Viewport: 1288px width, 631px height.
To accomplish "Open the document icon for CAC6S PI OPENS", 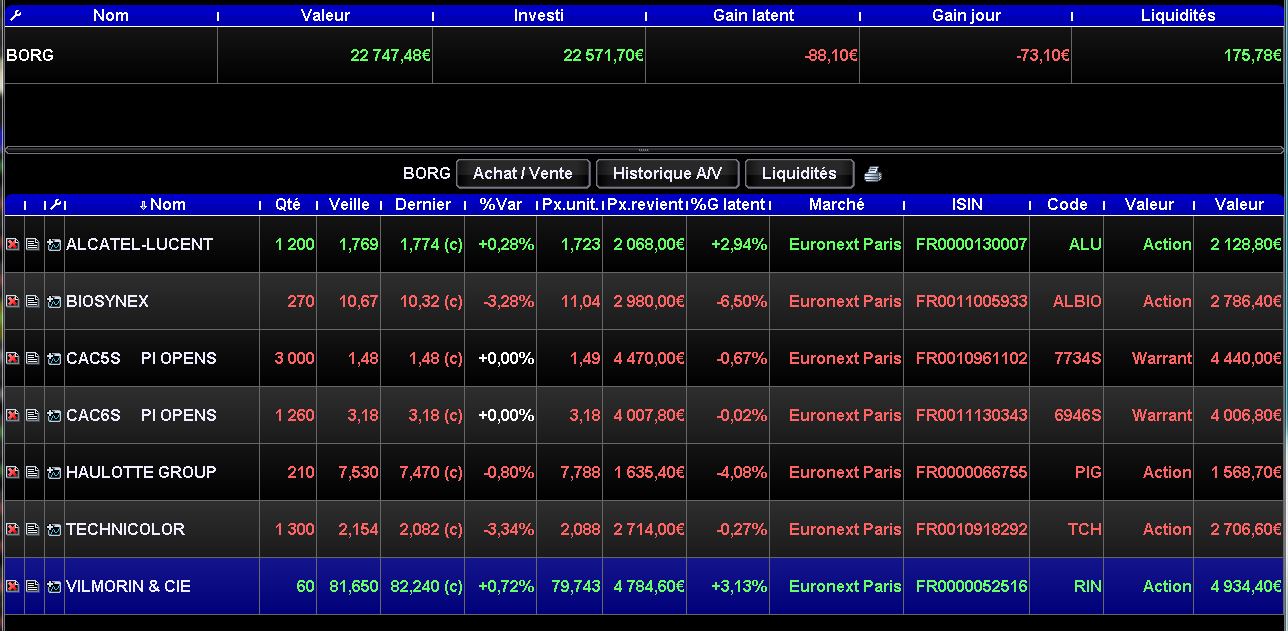I will (x=33, y=415).
